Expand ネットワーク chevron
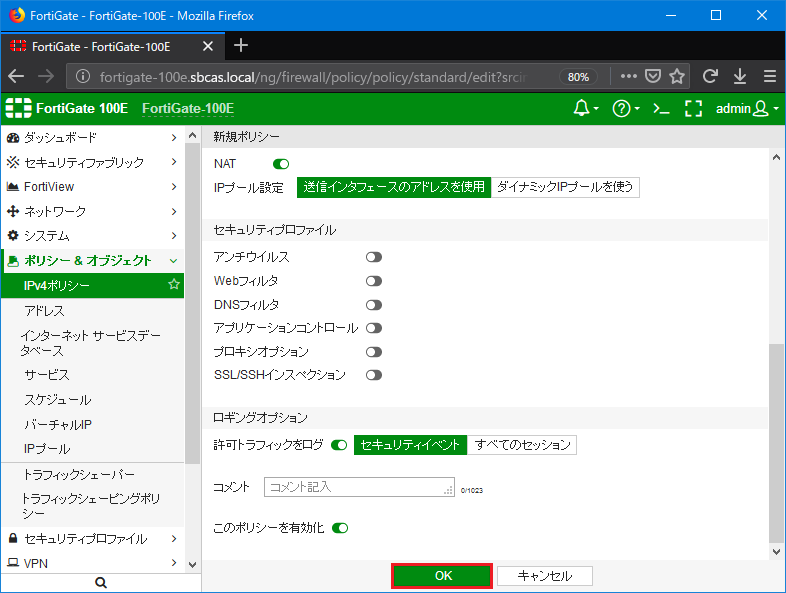This screenshot has height=593, width=786. click(174, 211)
